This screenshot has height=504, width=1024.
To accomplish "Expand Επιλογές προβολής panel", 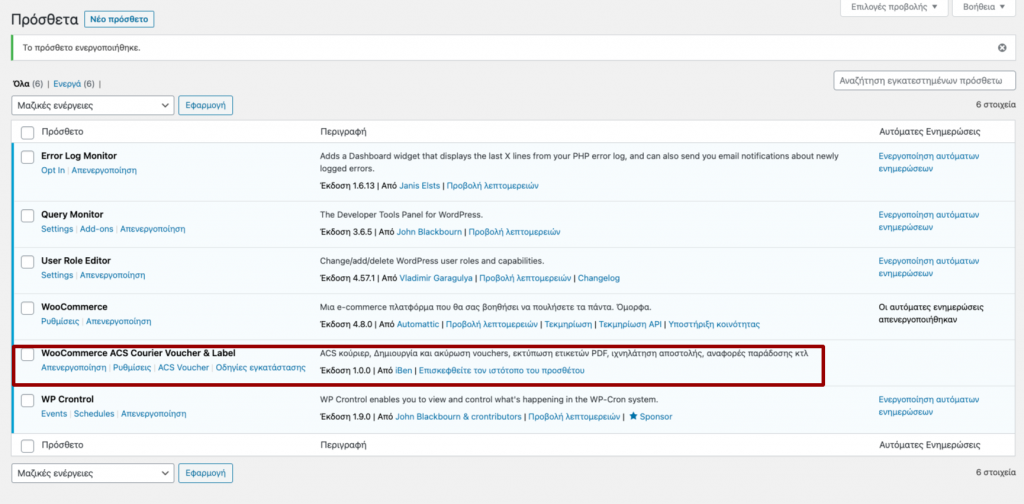I will click(x=893, y=7).
